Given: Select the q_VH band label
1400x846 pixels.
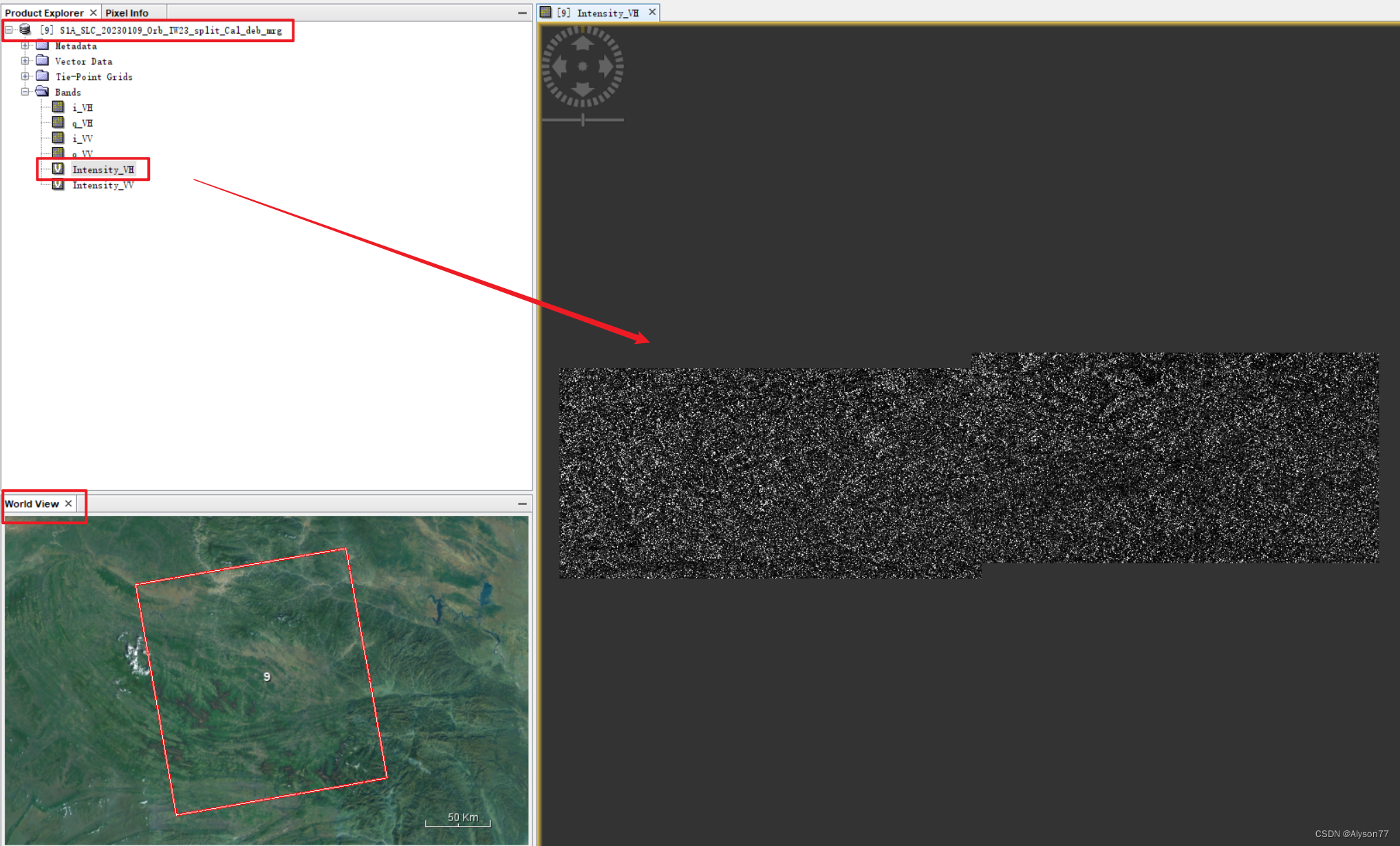Looking at the screenshot, I should (x=83, y=123).
